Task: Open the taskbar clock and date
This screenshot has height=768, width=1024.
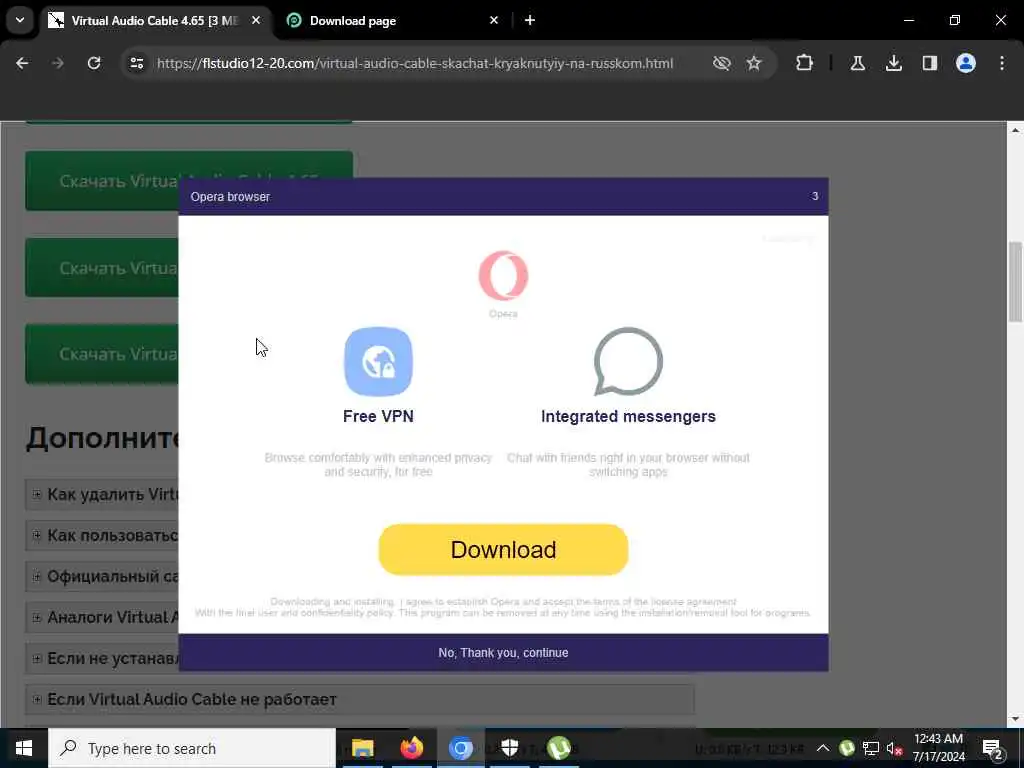Action: tap(938, 748)
